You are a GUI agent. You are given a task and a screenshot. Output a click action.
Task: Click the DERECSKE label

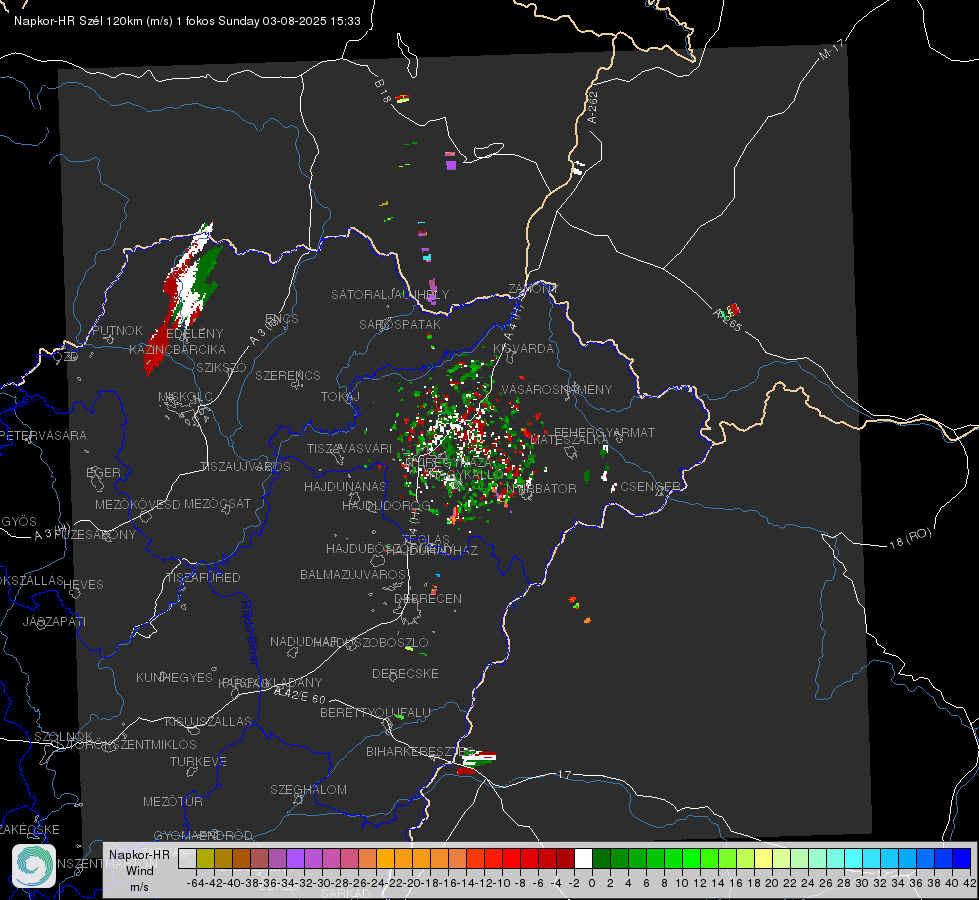click(405, 674)
